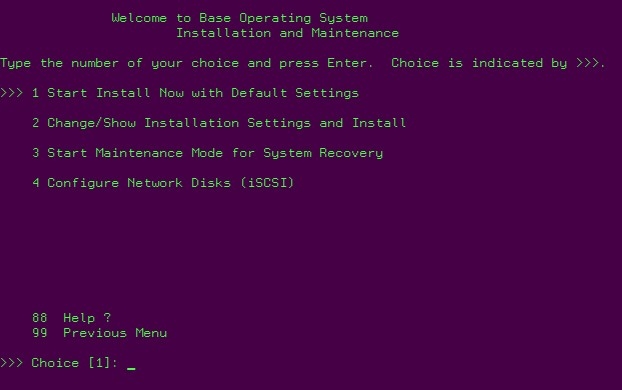Click the Choice [1]: prompt label
The height and width of the screenshot is (390, 622).
tap(75, 363)
